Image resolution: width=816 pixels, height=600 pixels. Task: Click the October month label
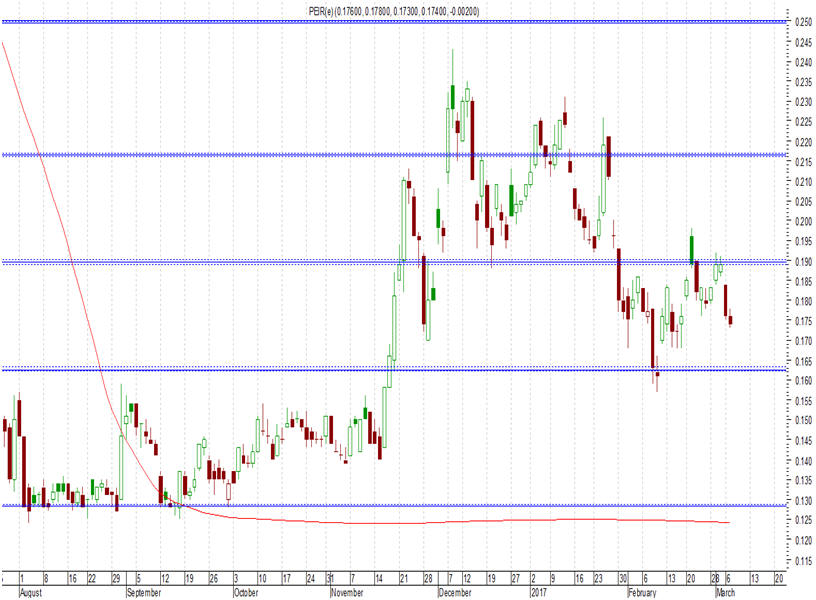246,592
